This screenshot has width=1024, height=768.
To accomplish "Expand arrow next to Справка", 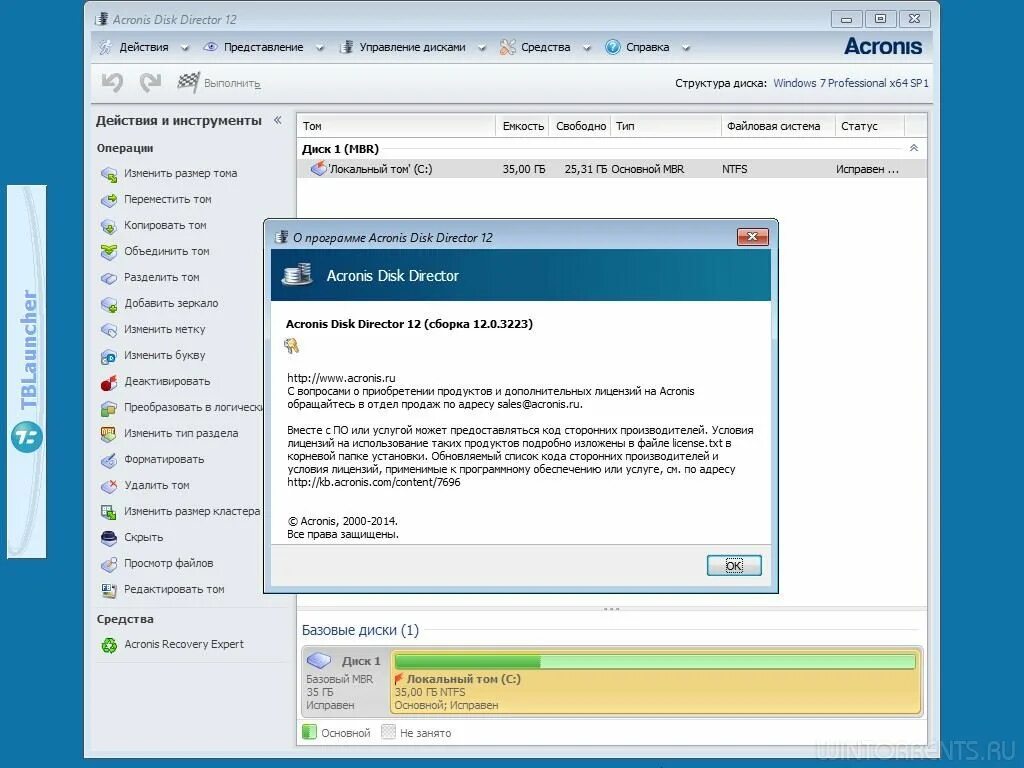I will [686, 48].
